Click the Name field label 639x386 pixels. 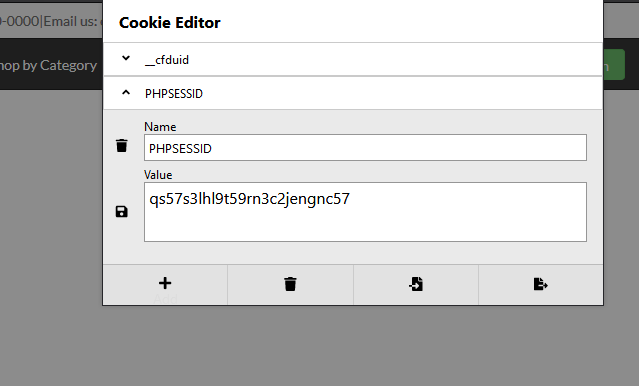(x=160, y=127)
